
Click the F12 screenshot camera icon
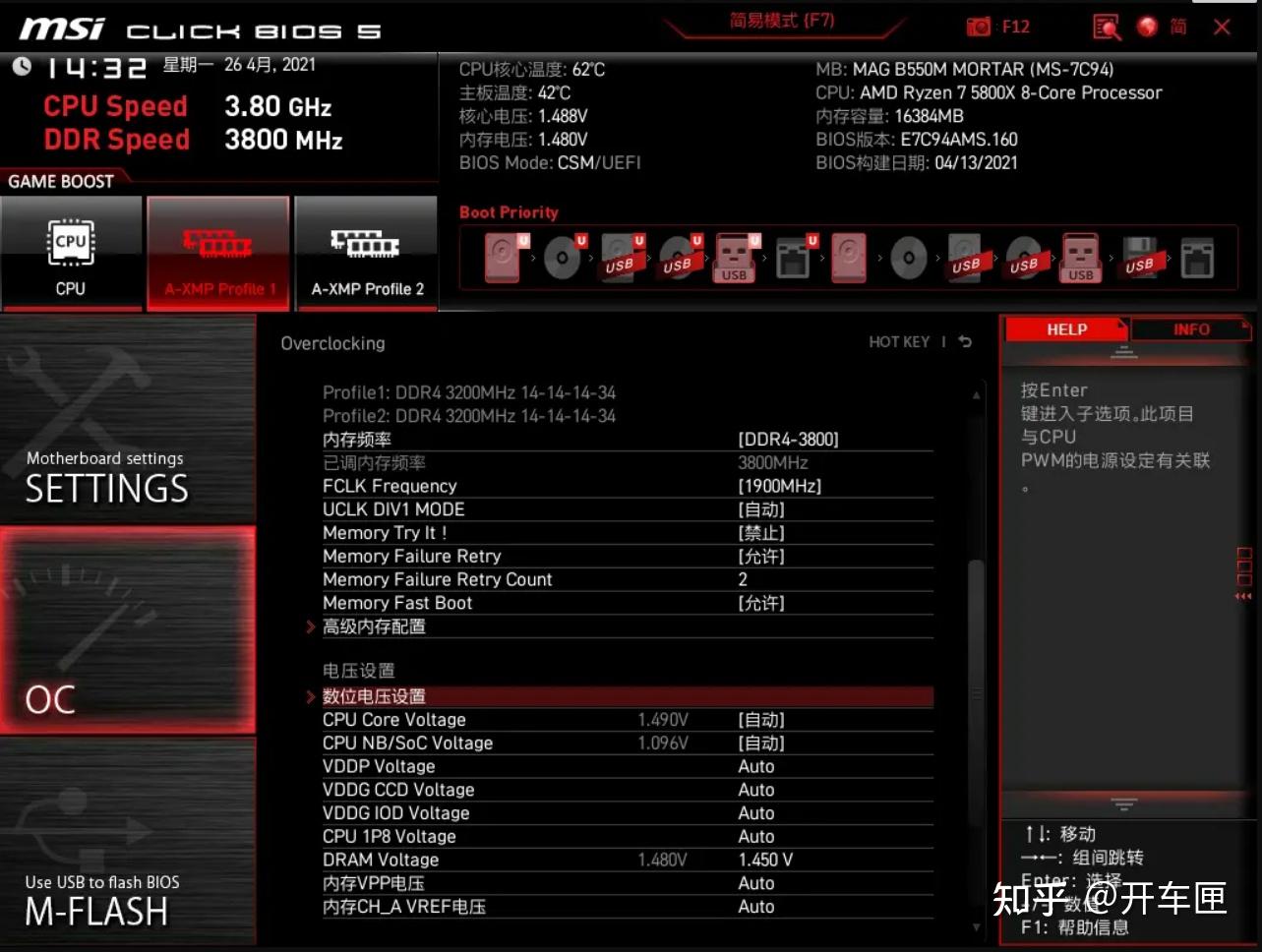[x=978, y=26]
